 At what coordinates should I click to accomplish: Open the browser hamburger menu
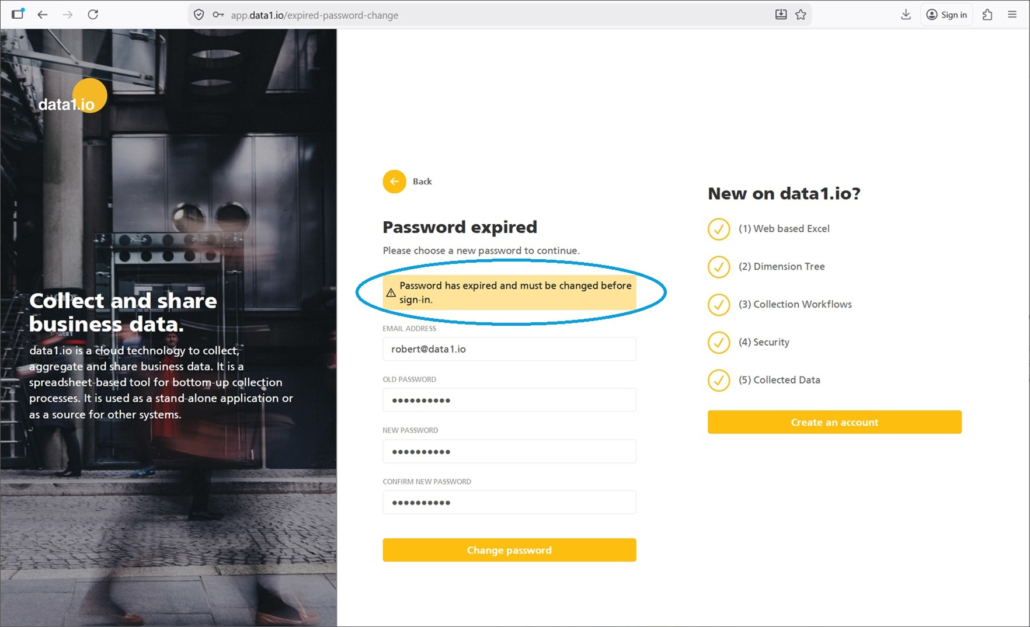1013,15
